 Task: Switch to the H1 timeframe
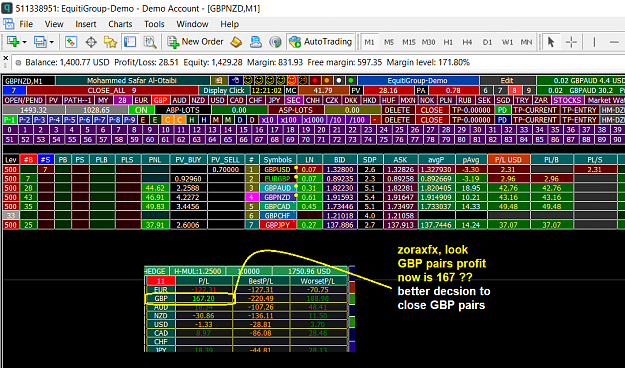coord(448,42)
